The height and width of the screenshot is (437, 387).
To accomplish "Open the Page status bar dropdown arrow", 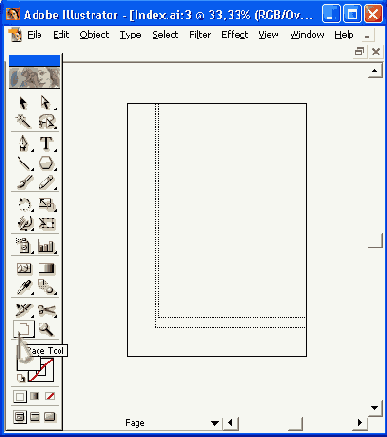I will 215,423.
